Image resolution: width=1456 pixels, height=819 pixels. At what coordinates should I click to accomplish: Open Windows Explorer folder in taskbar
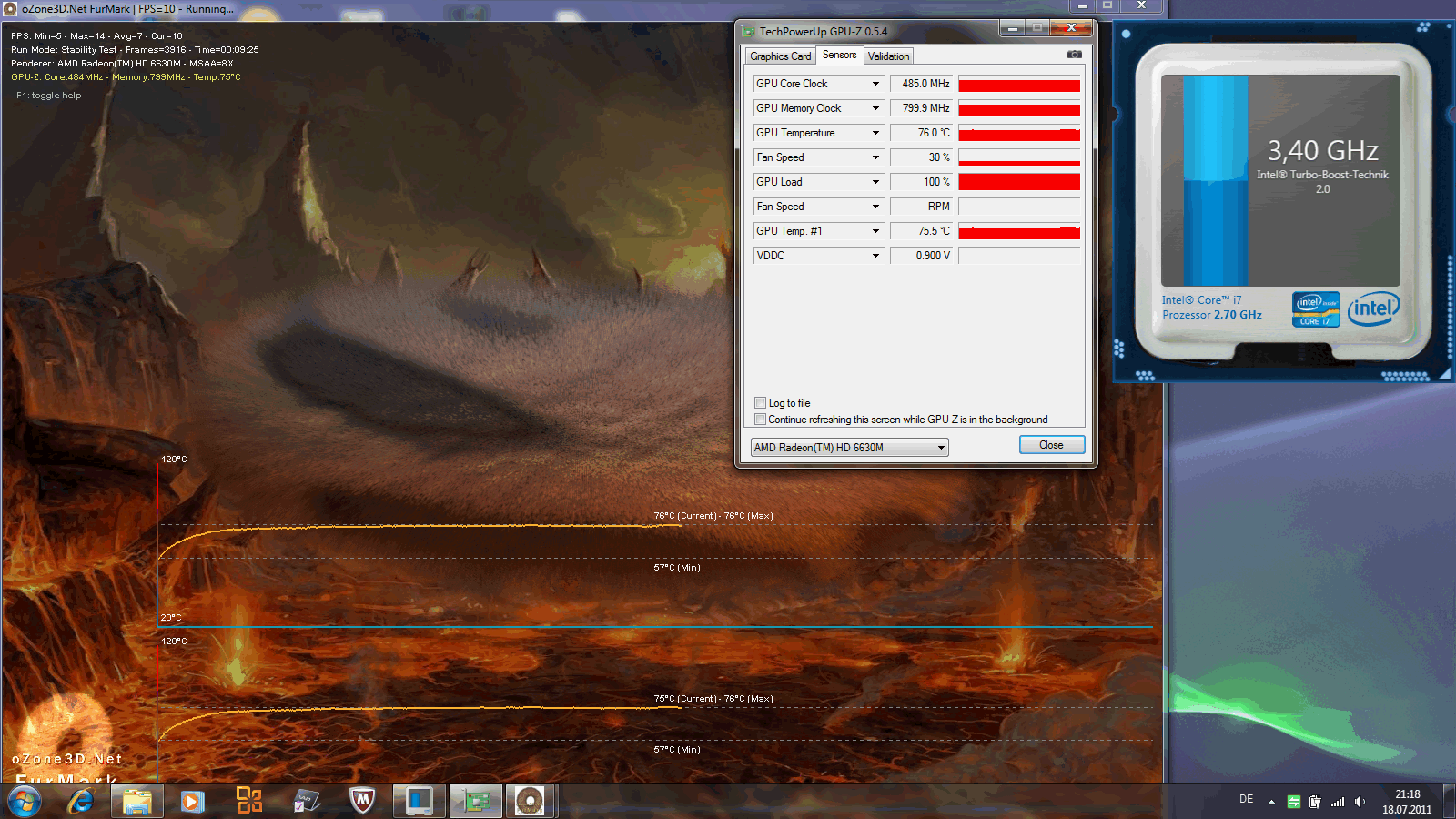(x=136, y=802)
